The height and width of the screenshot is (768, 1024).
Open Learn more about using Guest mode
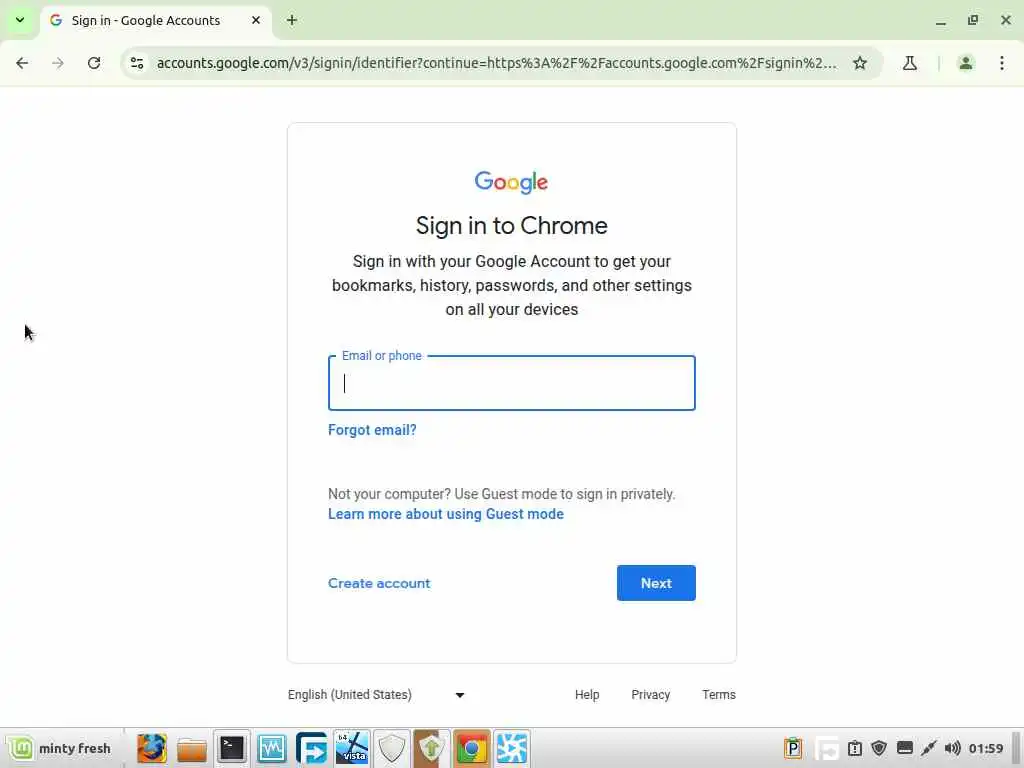point(446,514)
